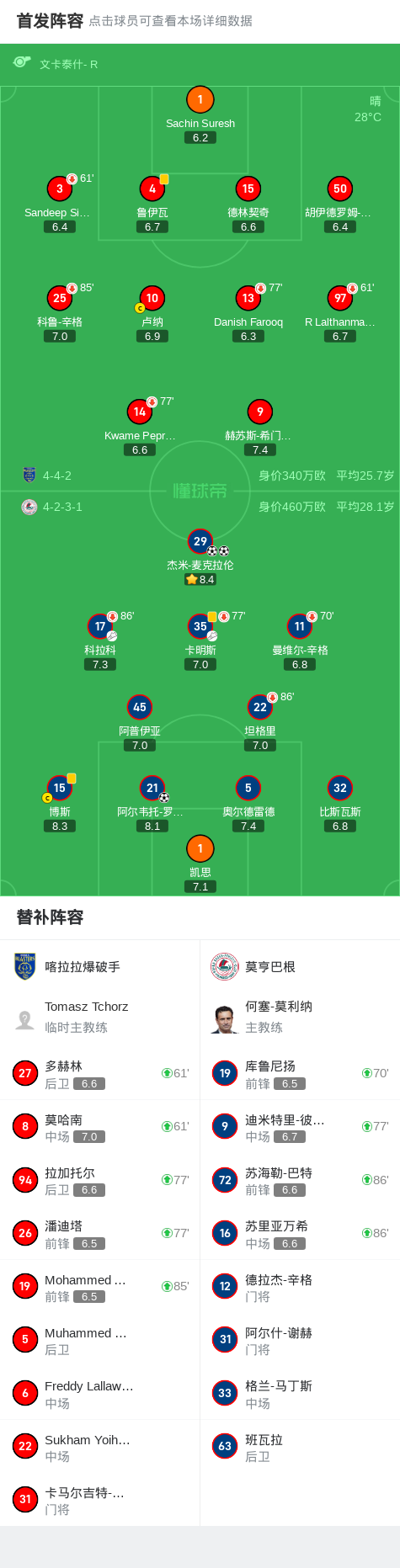Viewport: 400px width, 1568px height.
Task: Tap player 9 赫苏斯-希门 circle
Action: pyautogui.click(x=260, y=412)
